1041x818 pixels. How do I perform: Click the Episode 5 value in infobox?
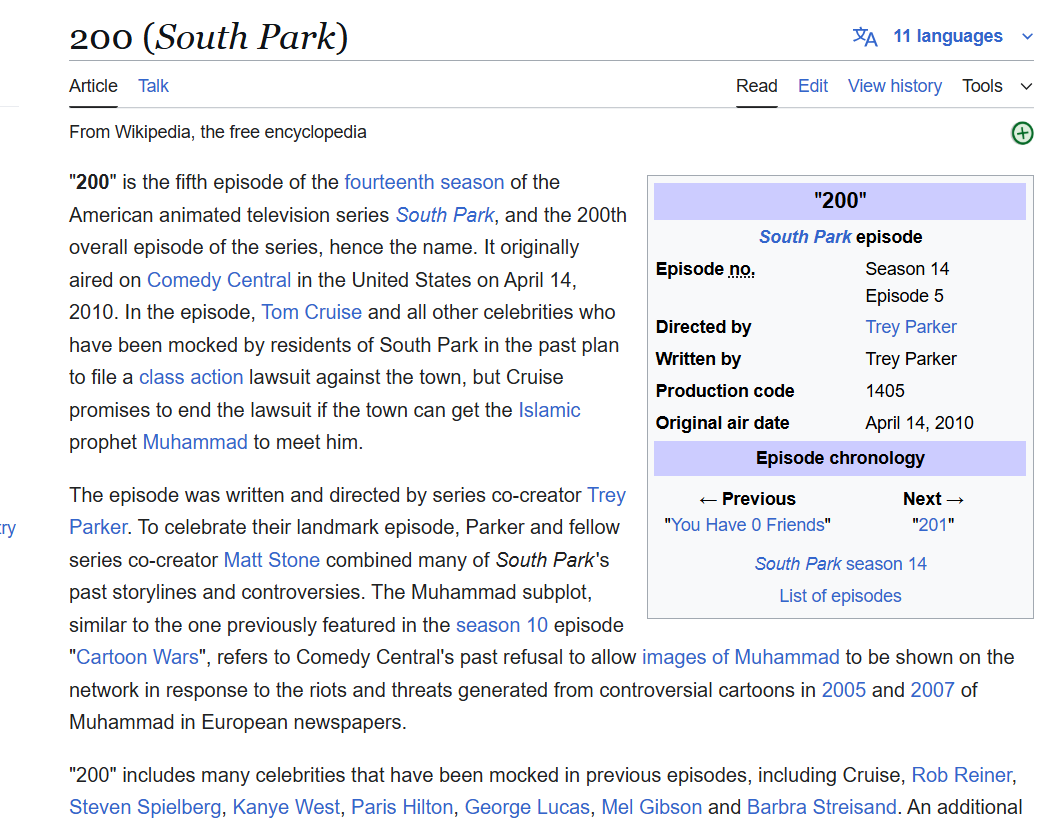(904, 296)
